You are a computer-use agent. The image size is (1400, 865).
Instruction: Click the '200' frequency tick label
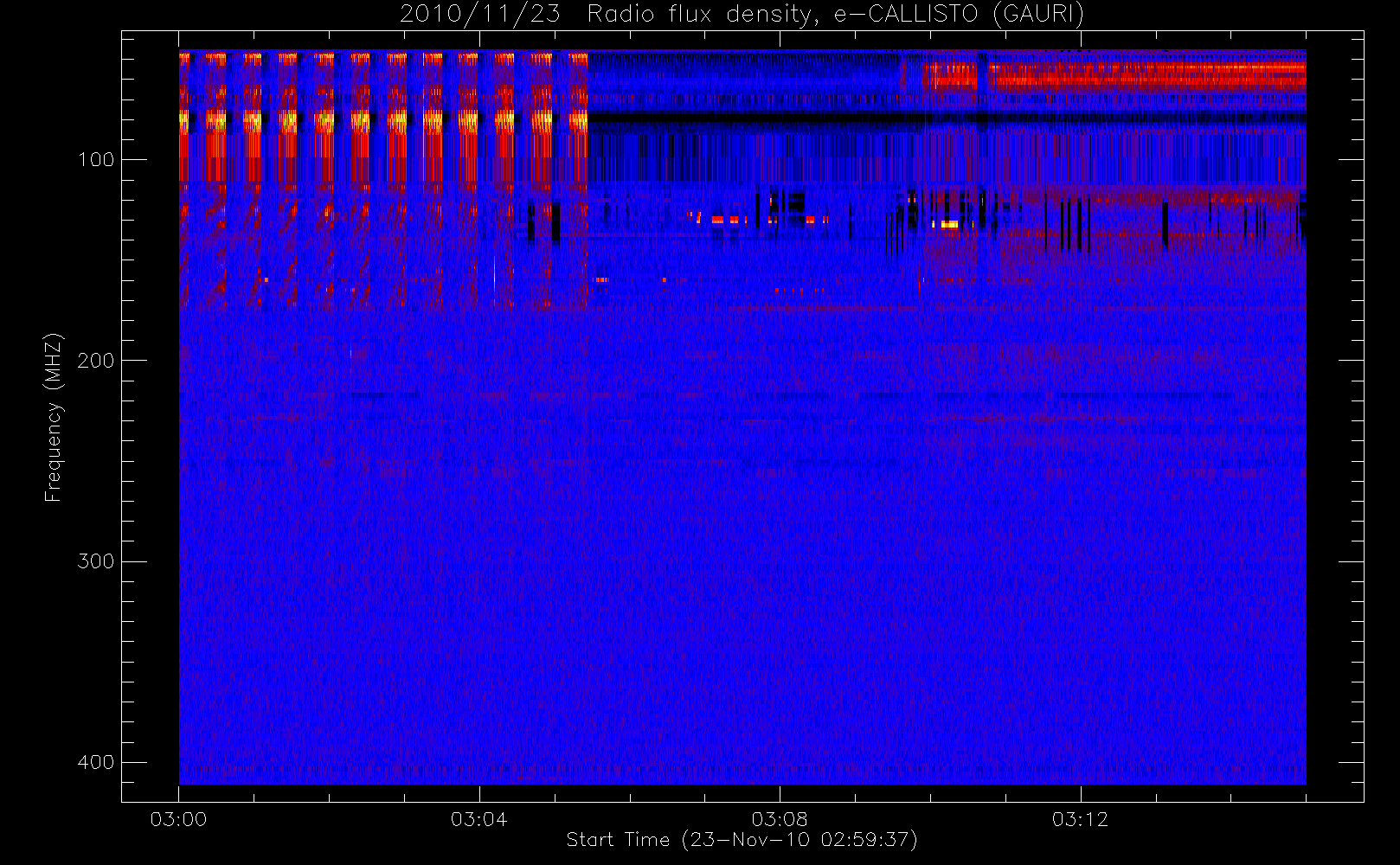pyautogui.click(x=95, y=361)
